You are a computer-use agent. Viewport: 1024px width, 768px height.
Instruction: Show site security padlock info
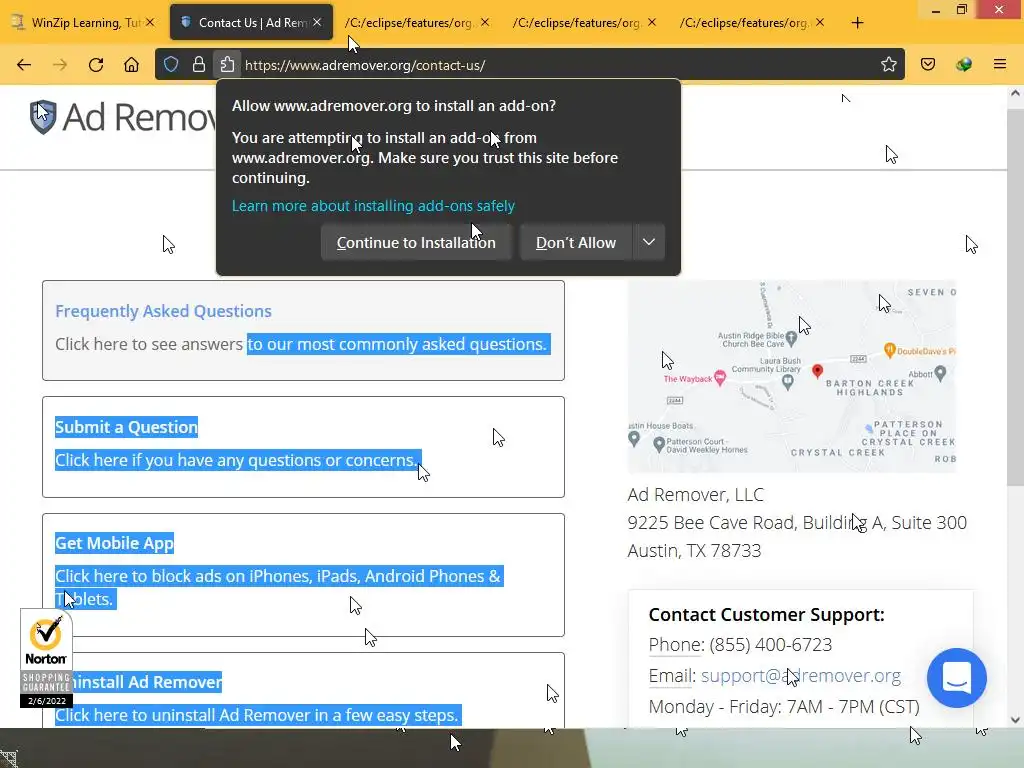point(199,64)
